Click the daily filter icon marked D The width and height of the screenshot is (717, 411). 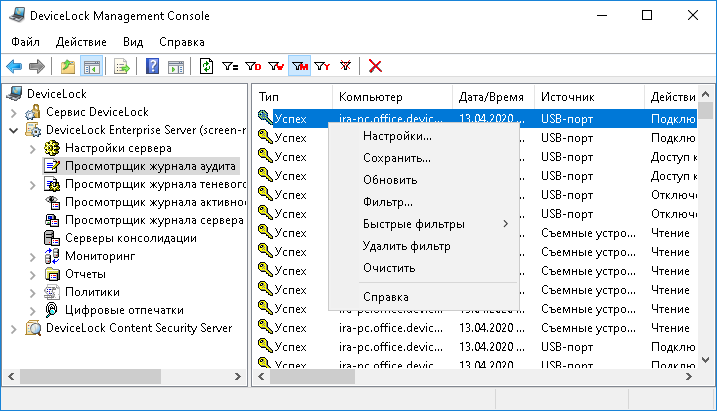point(253,66)
